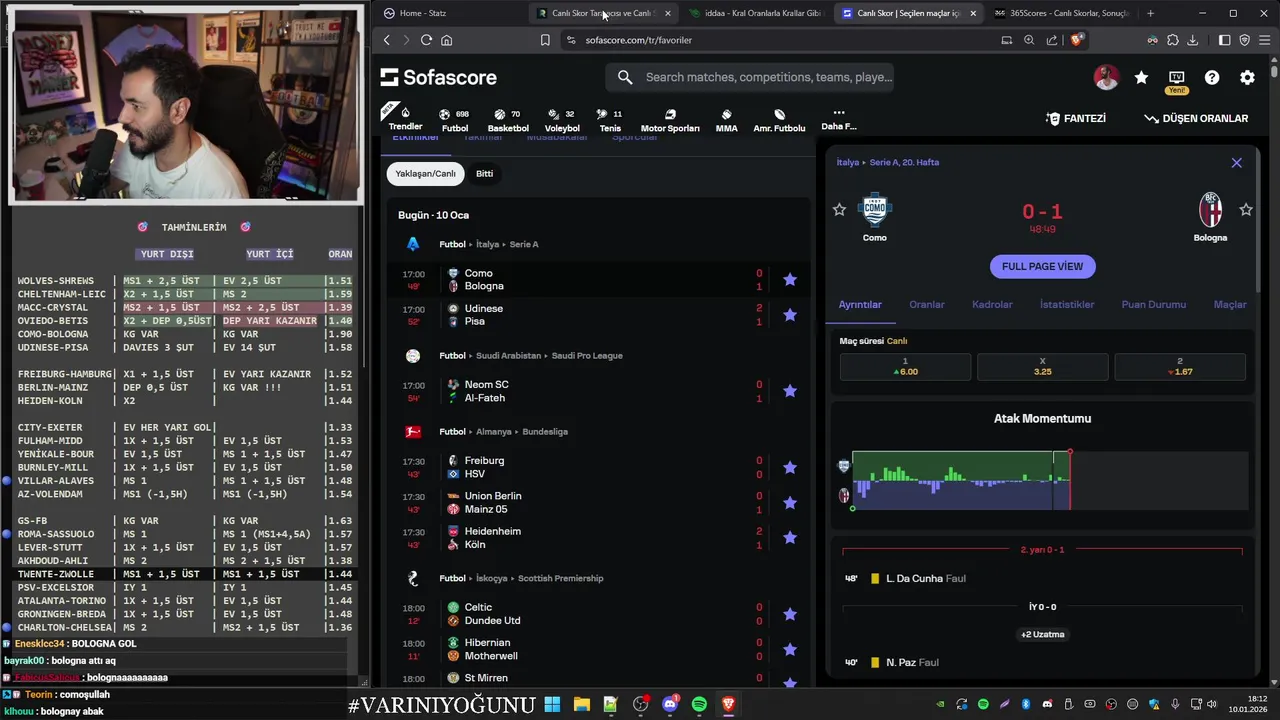This screenshot has height=720, width=1280.
Task: Open the browser extensions puzzle icon
Action: 1172,40
